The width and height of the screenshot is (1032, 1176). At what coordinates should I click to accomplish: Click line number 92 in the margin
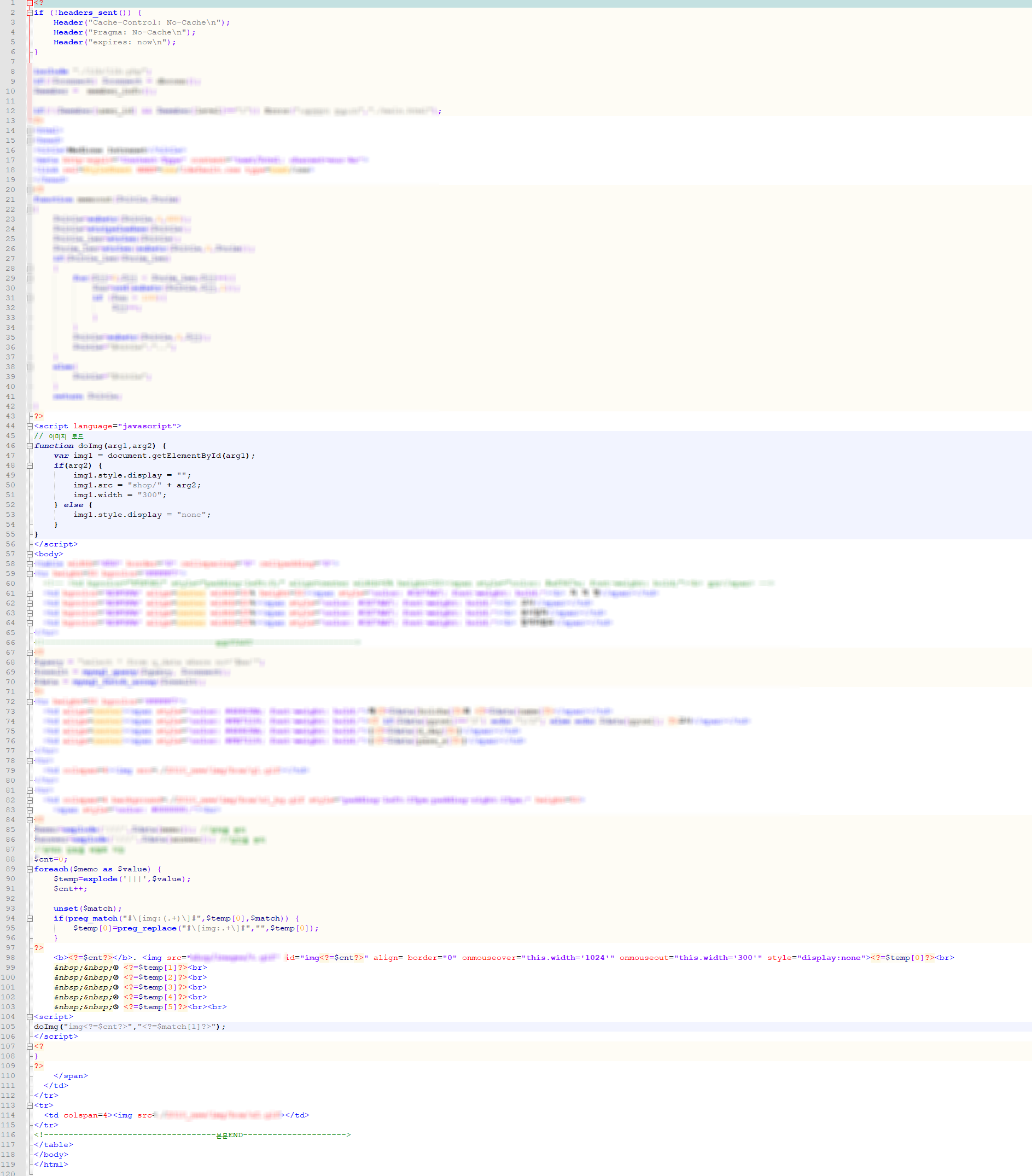click(10, 899)
